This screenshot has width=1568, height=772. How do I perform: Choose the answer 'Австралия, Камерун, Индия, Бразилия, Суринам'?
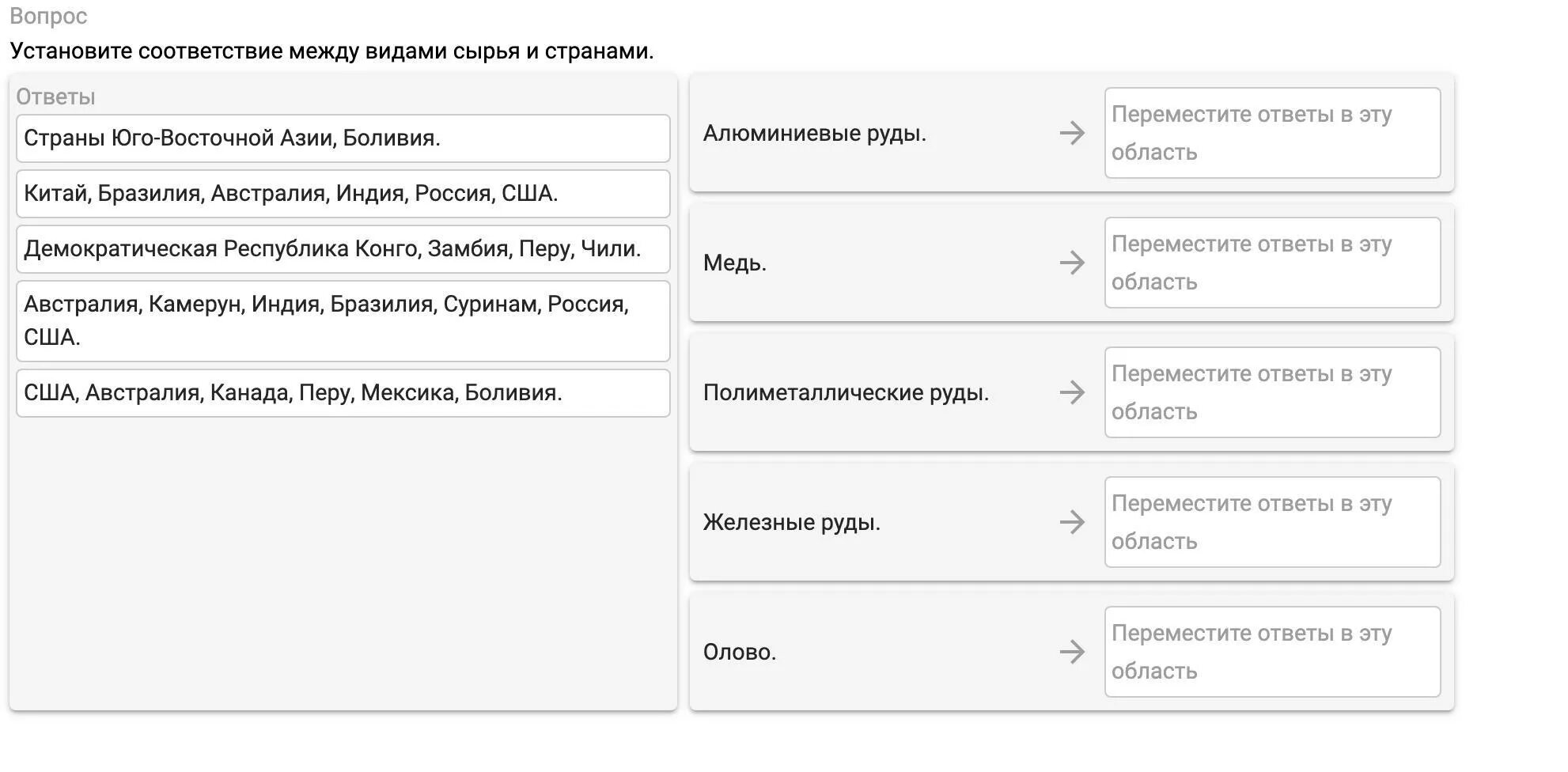coord(343,320)
